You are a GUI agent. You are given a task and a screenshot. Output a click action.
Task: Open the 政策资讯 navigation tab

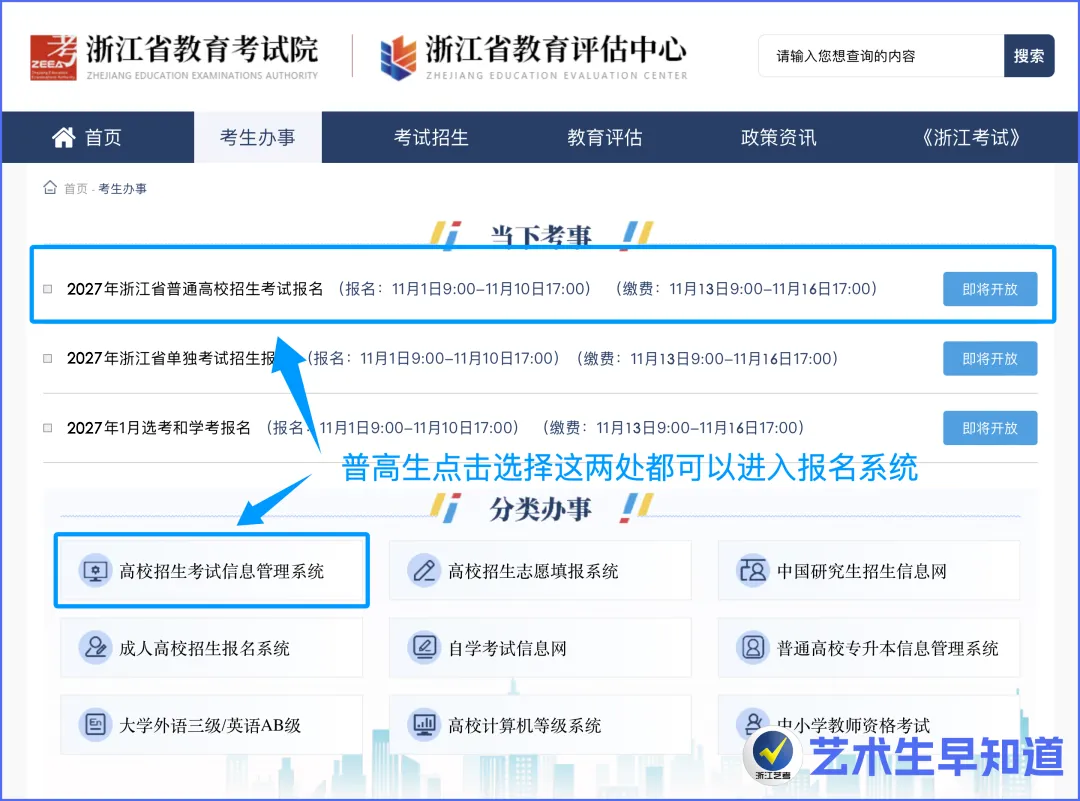pyautogui.click(x=778, y=137)
